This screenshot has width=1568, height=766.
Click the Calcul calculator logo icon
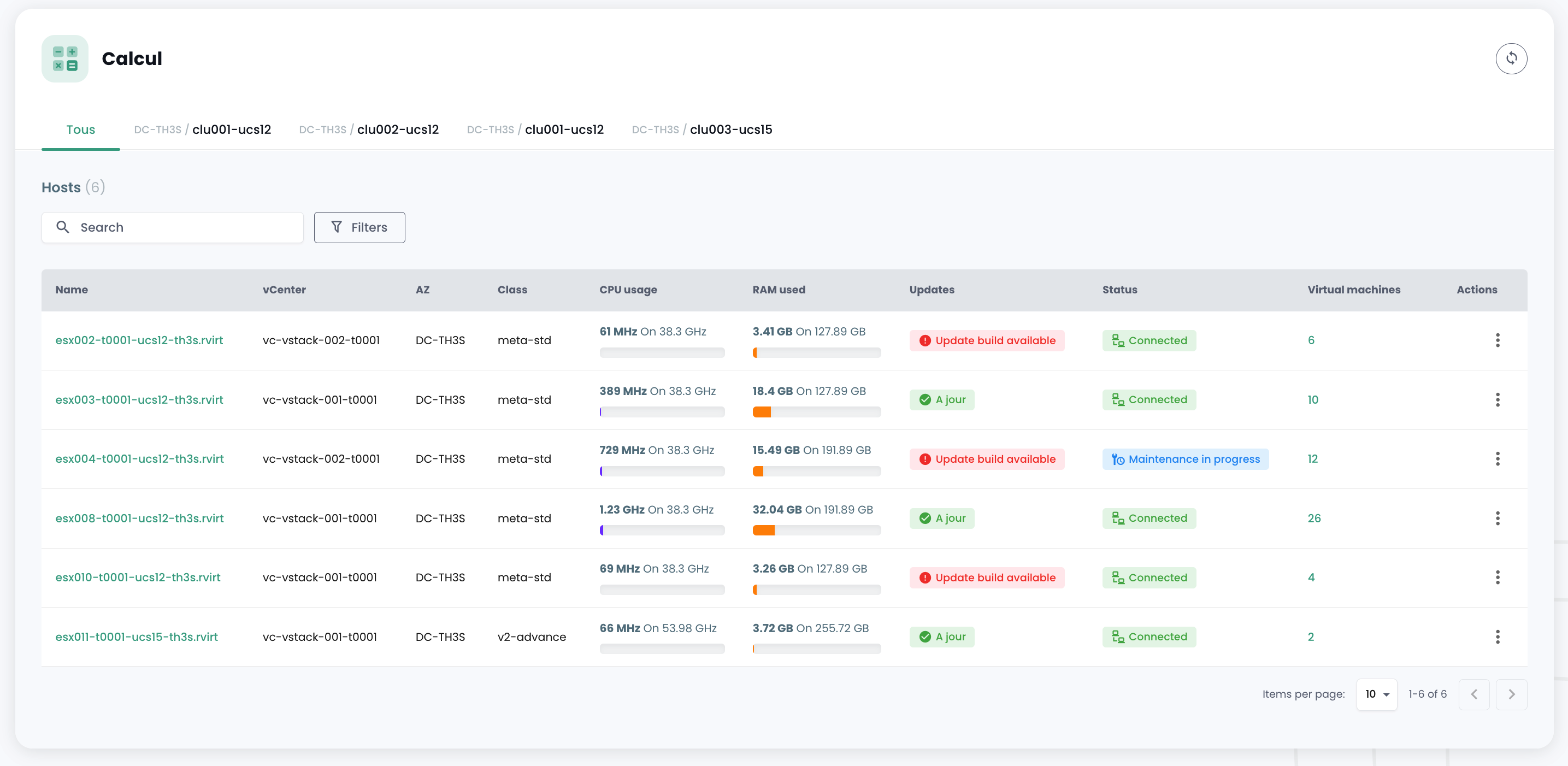[64, 58]
